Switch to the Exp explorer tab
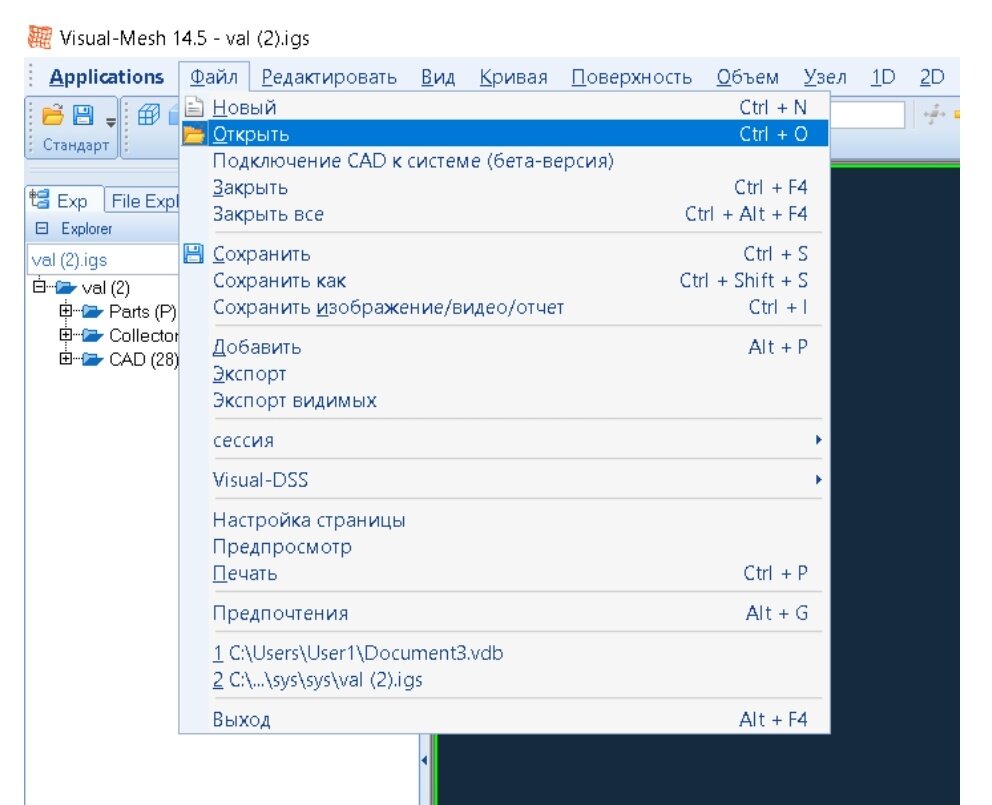The image size is (992, 805). click(x=65, y=201)
